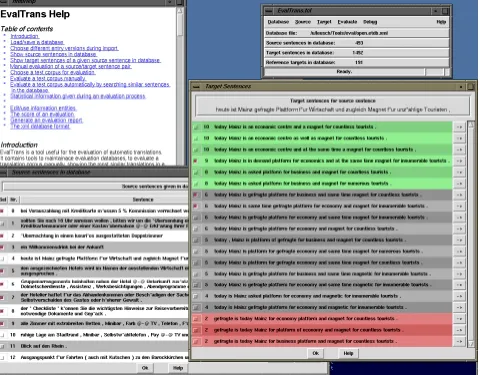Click scroll-up arrow in Target Sentences list
This screenshot has width=480, height=375.
click(471, 125)
